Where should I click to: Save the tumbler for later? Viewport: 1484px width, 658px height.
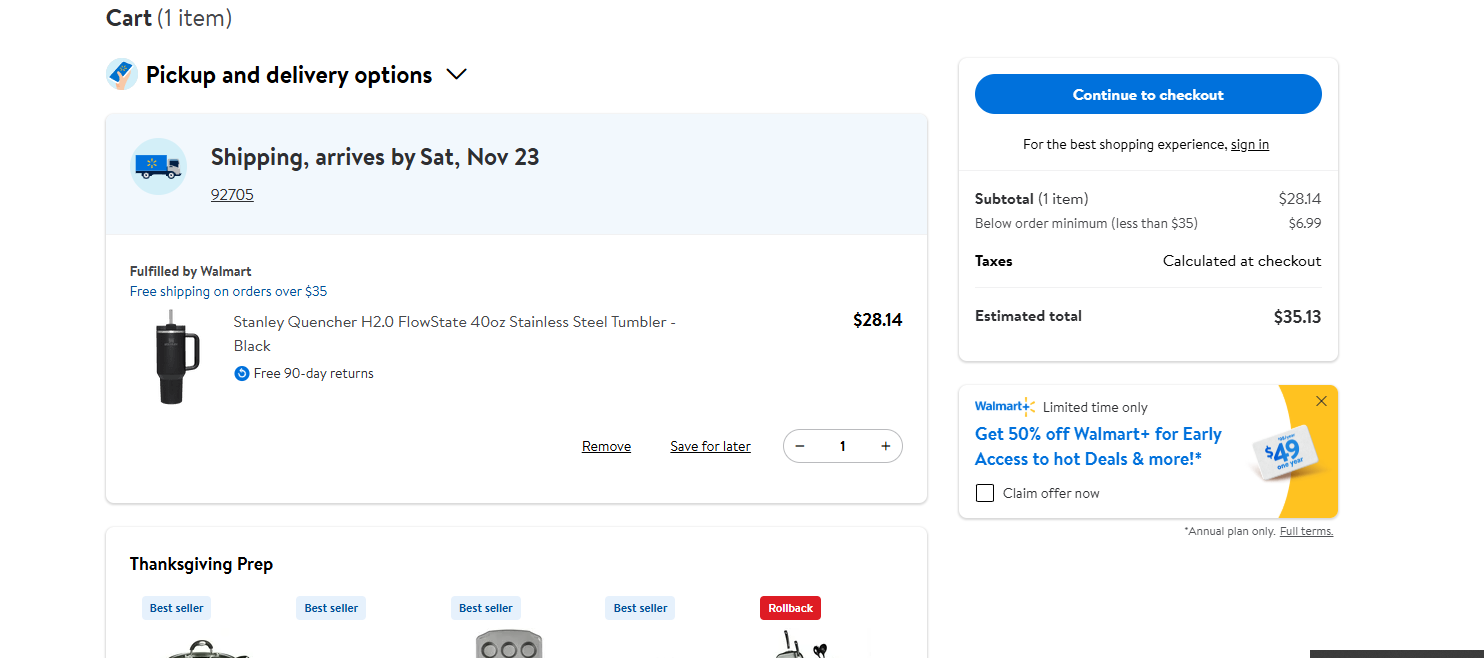pos(710,446)
